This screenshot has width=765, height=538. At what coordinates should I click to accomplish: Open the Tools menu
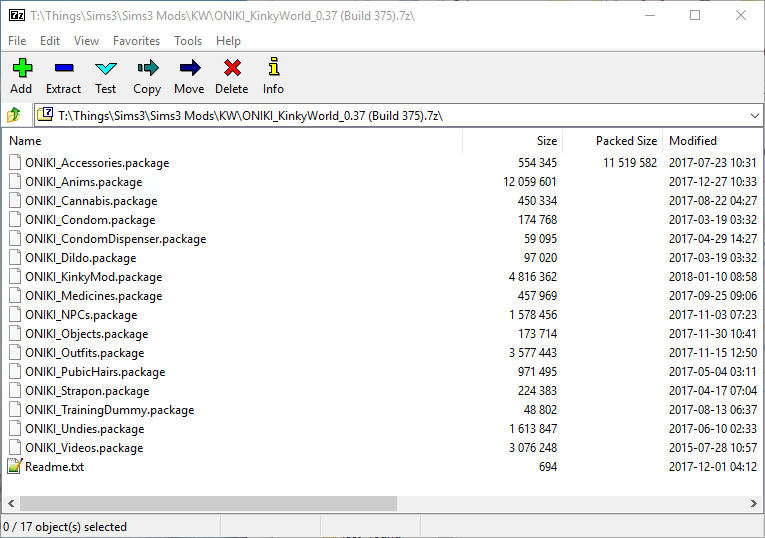click(188, 41)
